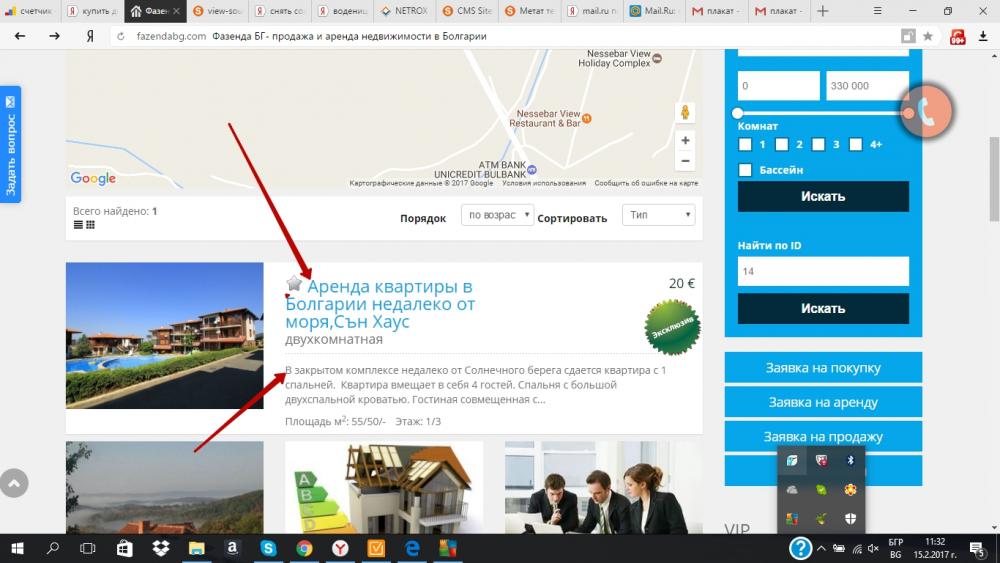Viewport: 1000px width, 563px height.
Task: Enable the Бассейн checkbox
Action: pyautogui.click(x=745, y=170)
